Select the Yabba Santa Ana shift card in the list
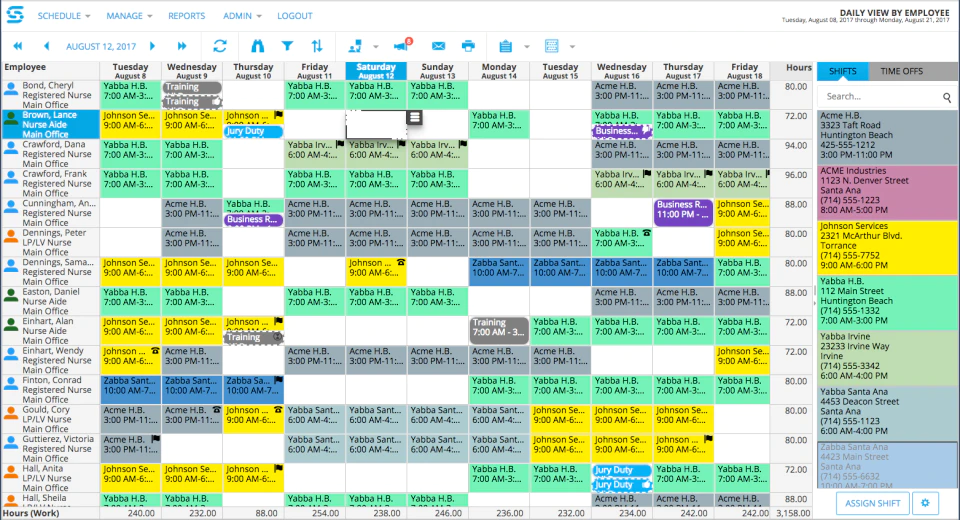The image size is (960, 520). click(x=887, y=412)
